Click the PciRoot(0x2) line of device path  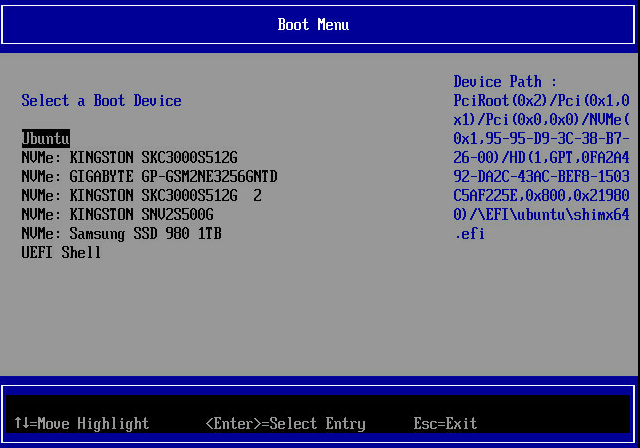pyautogui.click(x=541, y=101)
